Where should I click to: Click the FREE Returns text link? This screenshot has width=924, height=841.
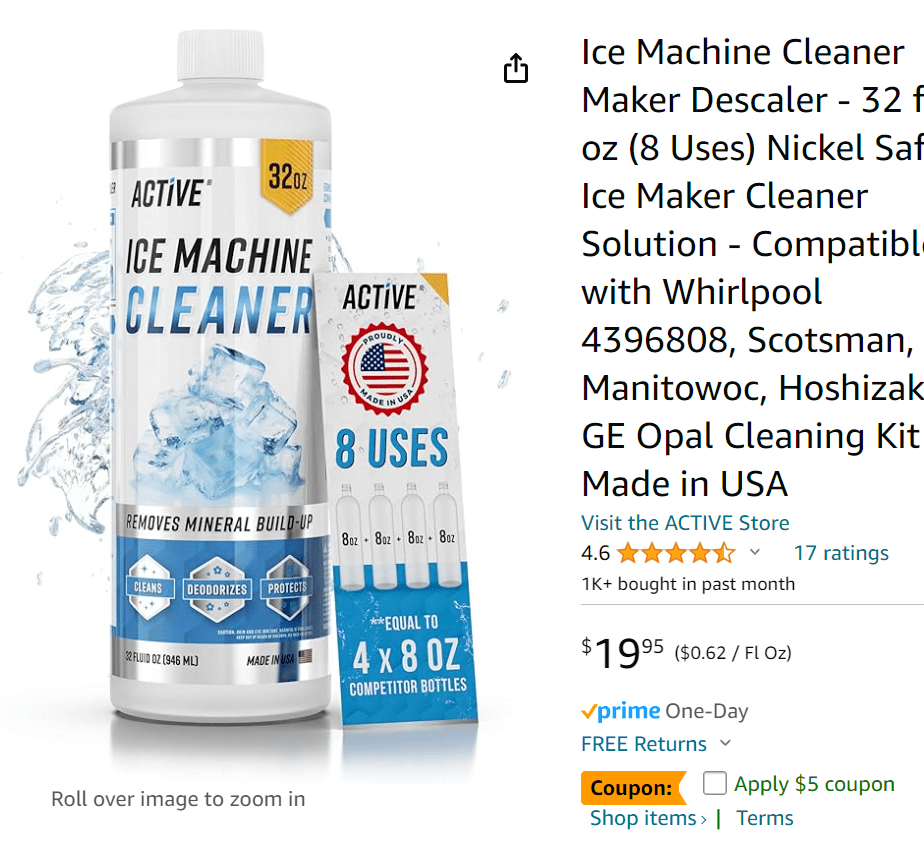(x=644, y=744)
